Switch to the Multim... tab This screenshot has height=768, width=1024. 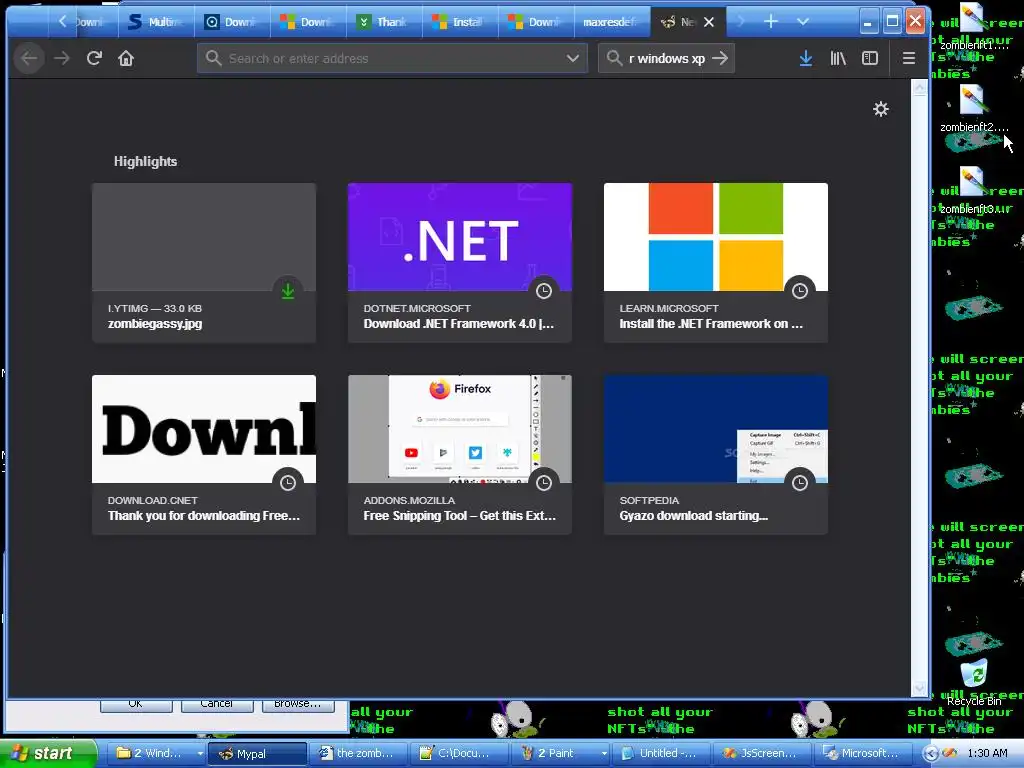coord(156,22)
